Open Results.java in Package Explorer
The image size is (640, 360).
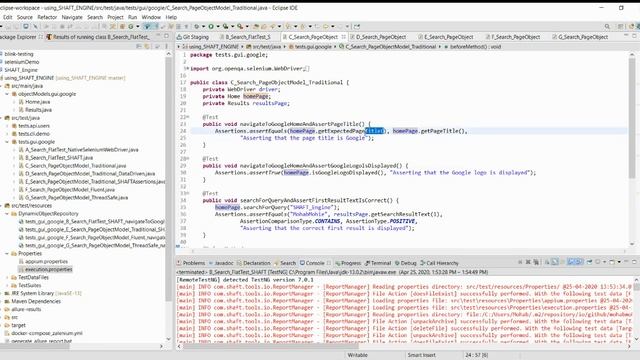(38, 110)
